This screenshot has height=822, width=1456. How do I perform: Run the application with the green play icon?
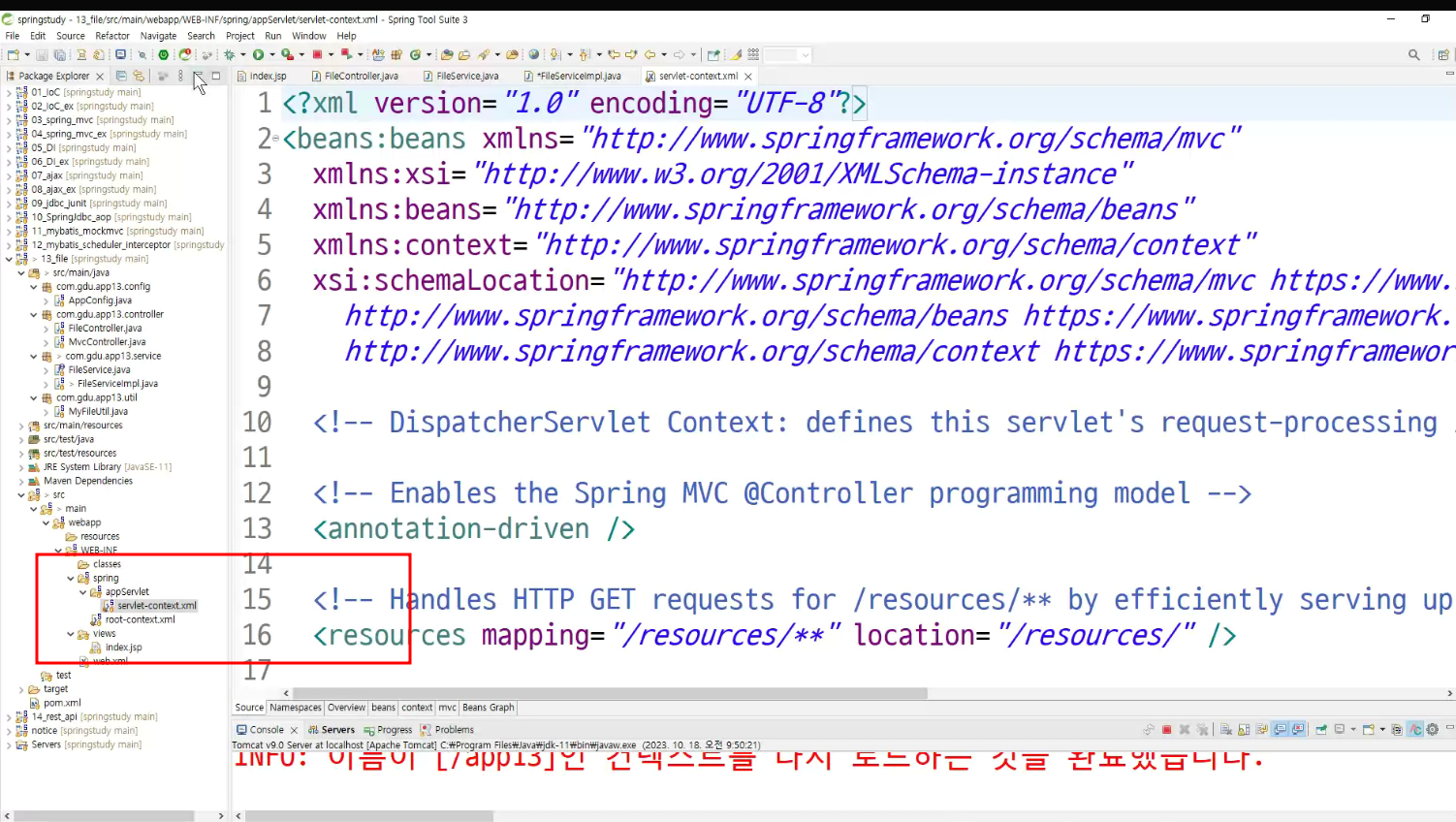[x=259, y=55]
